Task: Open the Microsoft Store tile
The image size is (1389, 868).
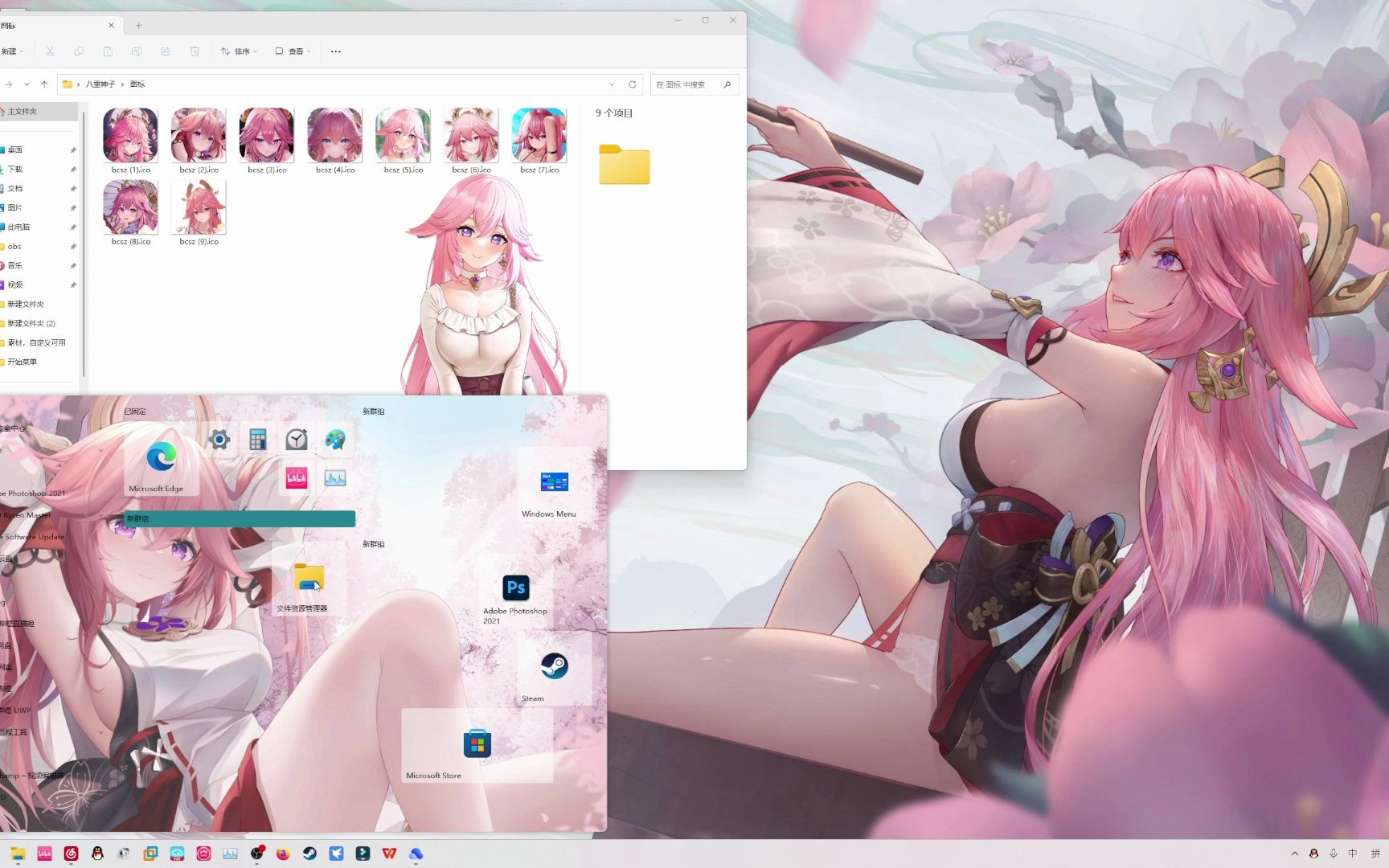Action: [x=477, y=745]
